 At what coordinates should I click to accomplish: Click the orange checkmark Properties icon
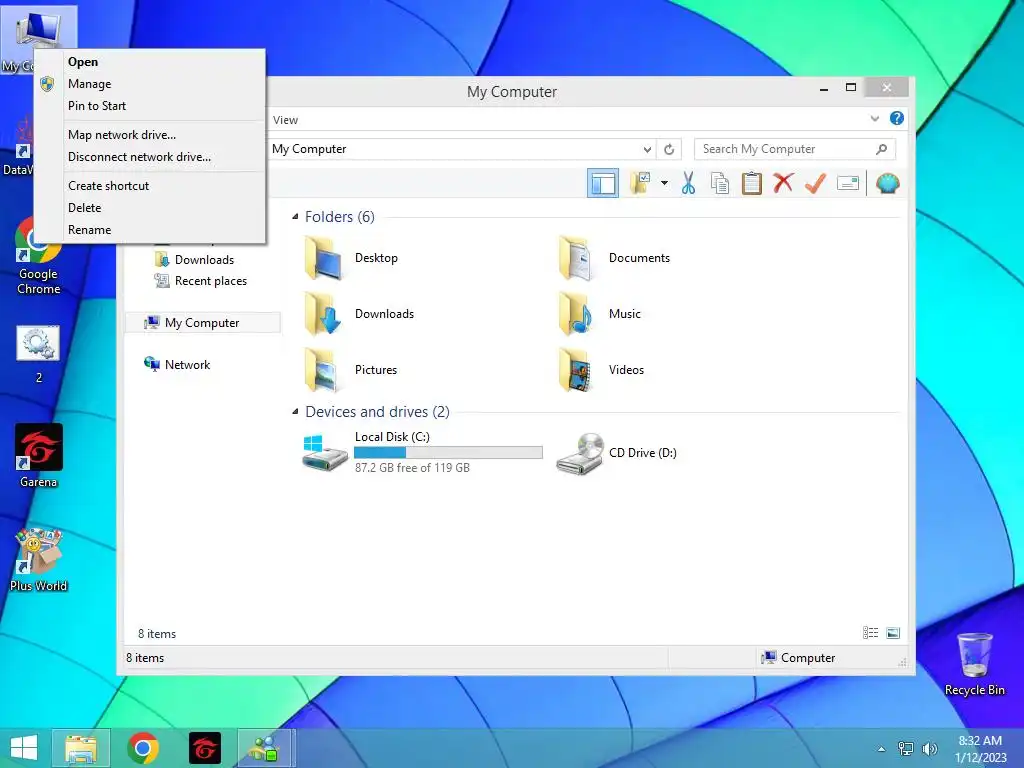pyautogui.click(x=815, y=184)
